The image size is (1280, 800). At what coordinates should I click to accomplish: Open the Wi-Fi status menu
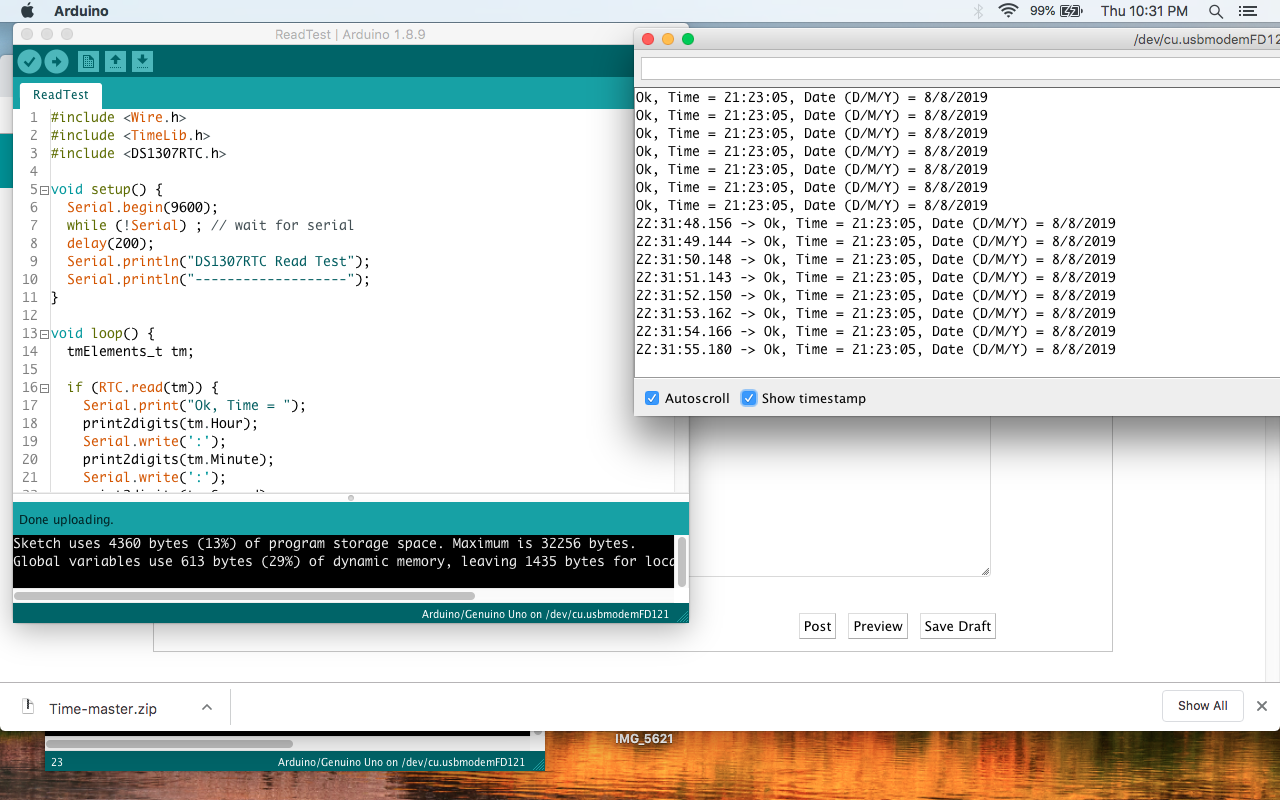[x=1007, y=11]
